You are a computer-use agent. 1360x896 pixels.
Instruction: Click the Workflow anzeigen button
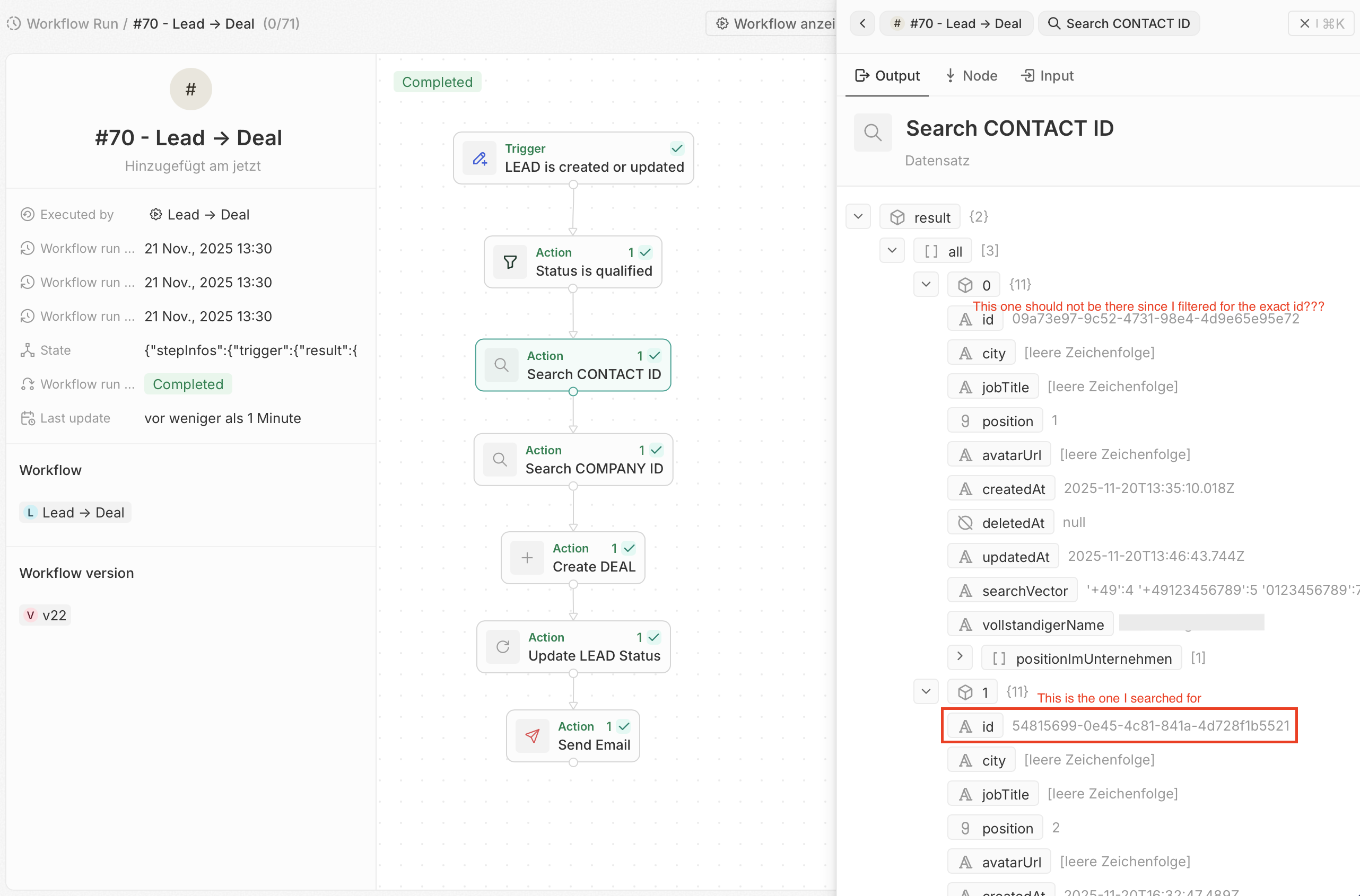click(772, 23)
